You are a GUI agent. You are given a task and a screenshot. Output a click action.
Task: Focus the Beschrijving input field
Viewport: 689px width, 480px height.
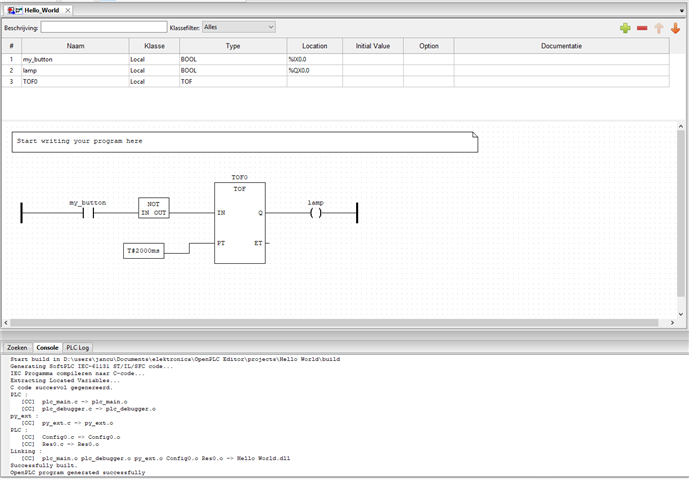click(104, 27)
